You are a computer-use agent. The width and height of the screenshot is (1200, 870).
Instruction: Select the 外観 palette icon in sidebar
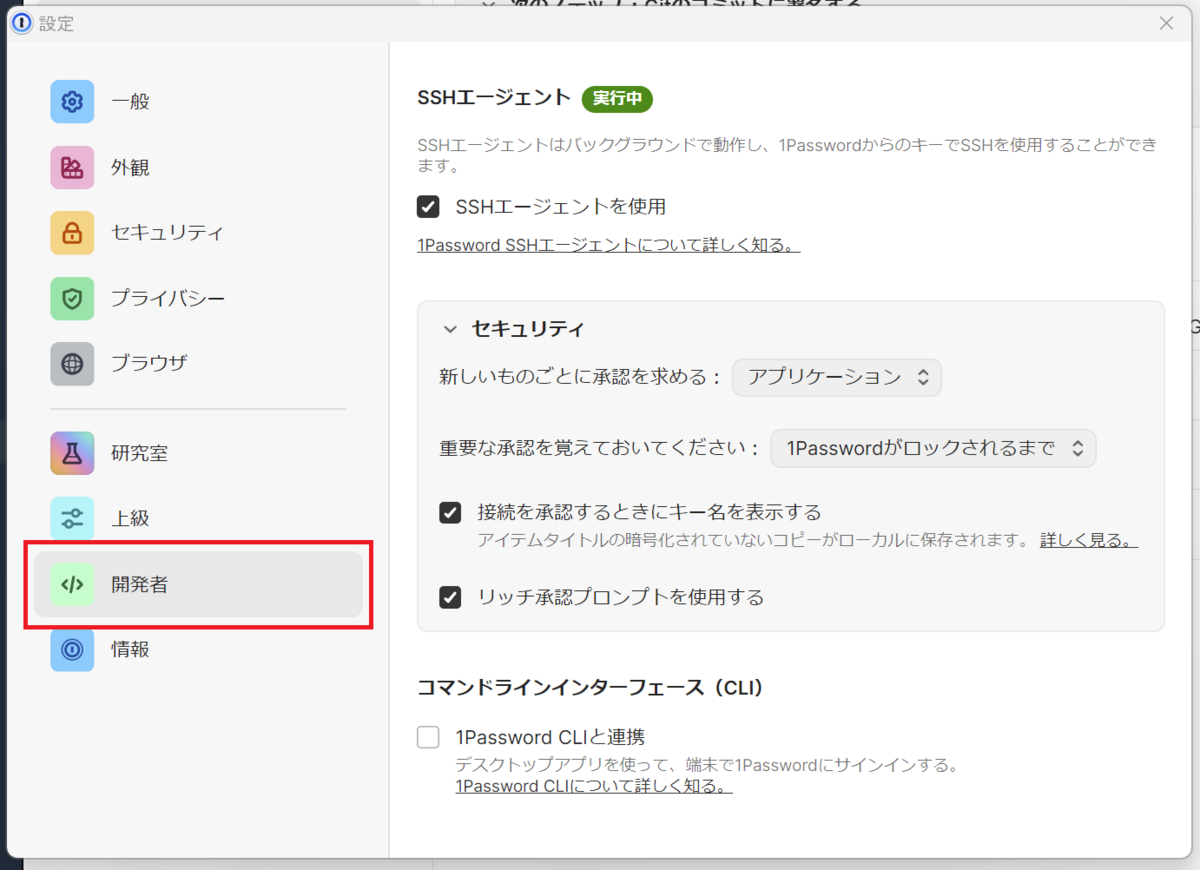tap(72, 167)
